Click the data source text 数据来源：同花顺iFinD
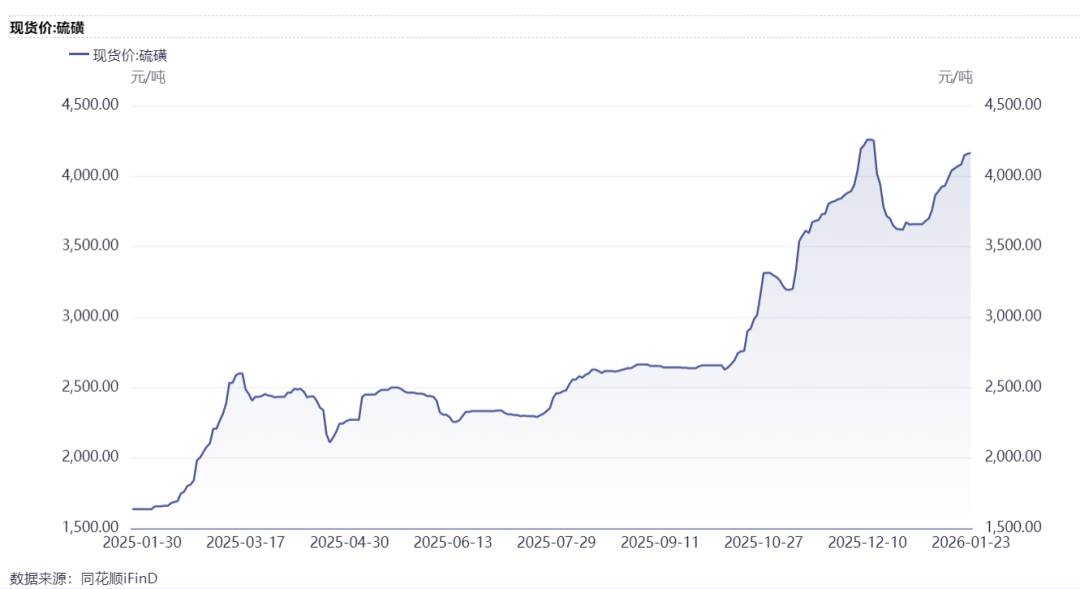The image size is (1080, 589). click(83, 579)
